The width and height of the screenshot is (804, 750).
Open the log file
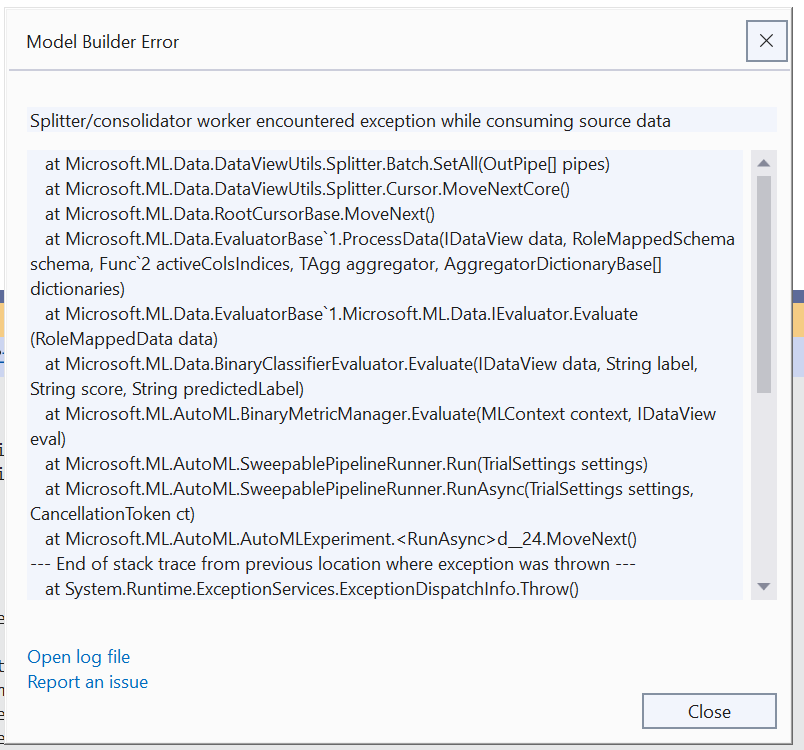click(78, 657)
